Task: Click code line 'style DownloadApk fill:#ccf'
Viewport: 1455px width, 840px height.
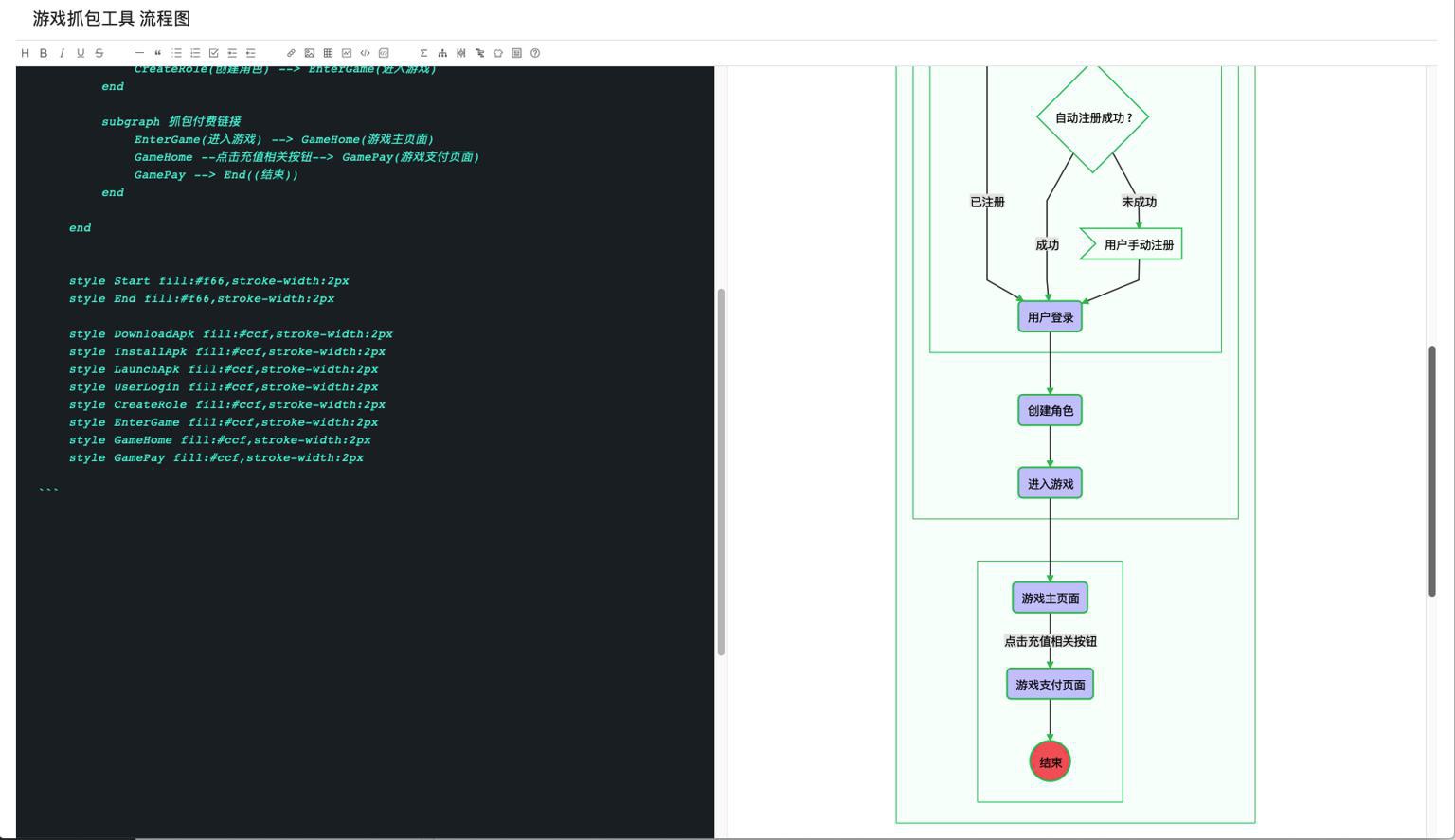Action: point(230,334)
